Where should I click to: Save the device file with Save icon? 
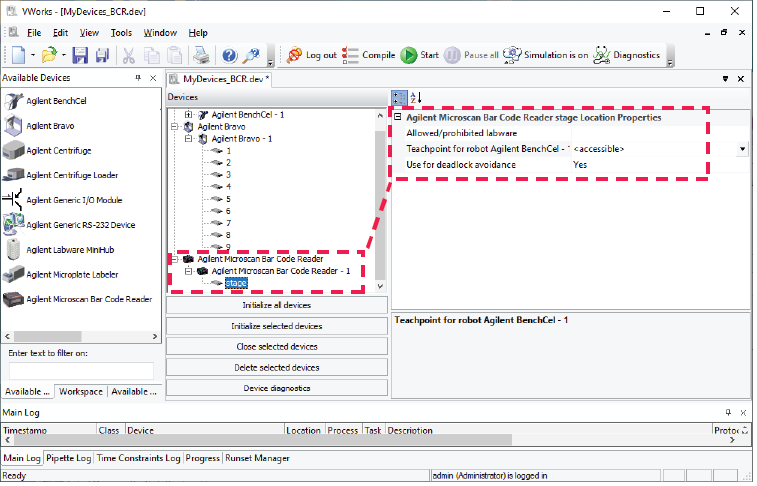80,56
